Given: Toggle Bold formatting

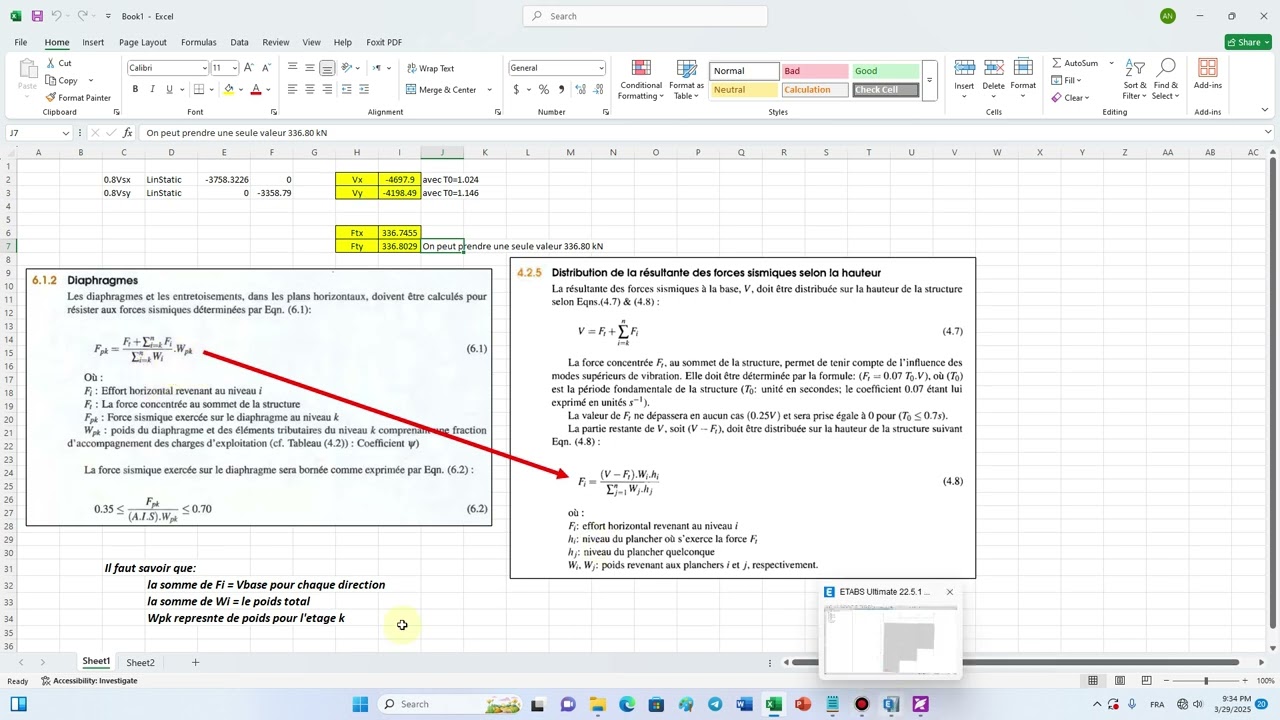Looking at the screenshot, I should [x=135, y=89].
